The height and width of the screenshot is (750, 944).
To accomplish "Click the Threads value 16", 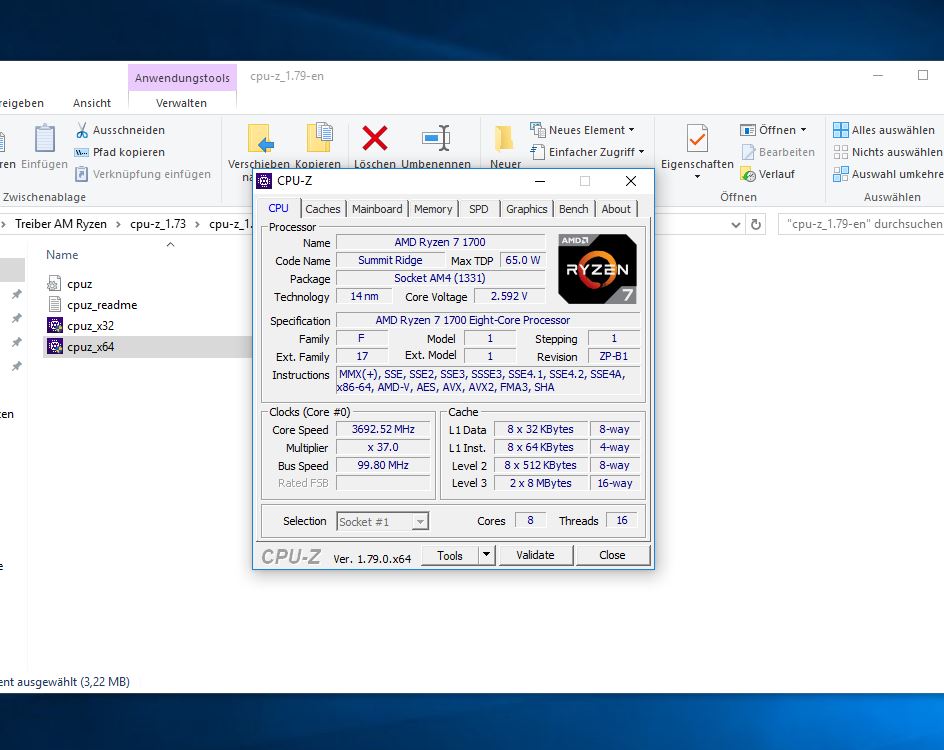I will point(622,520).
